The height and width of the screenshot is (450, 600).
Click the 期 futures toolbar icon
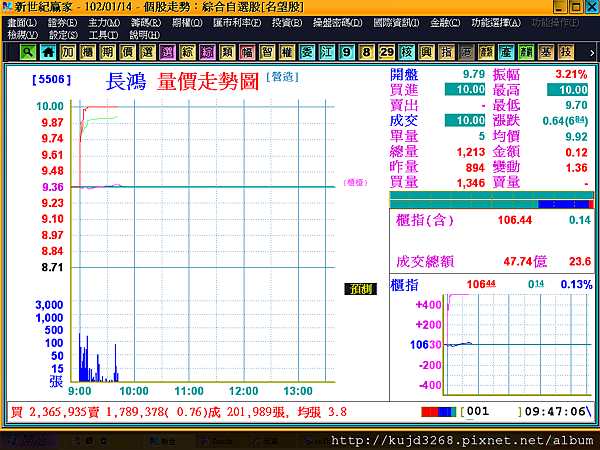[108, 52]
